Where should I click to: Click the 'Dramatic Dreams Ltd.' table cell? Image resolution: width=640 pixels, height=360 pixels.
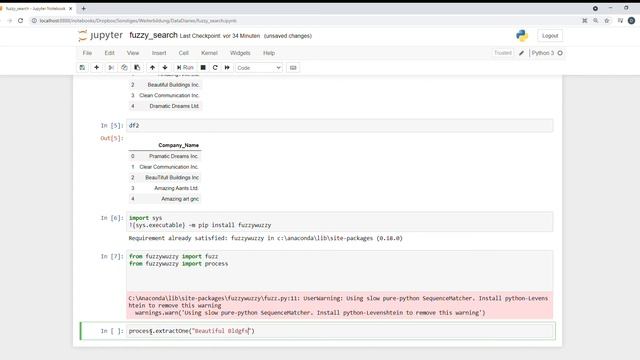pyautogui.click(x=174, y=106)
